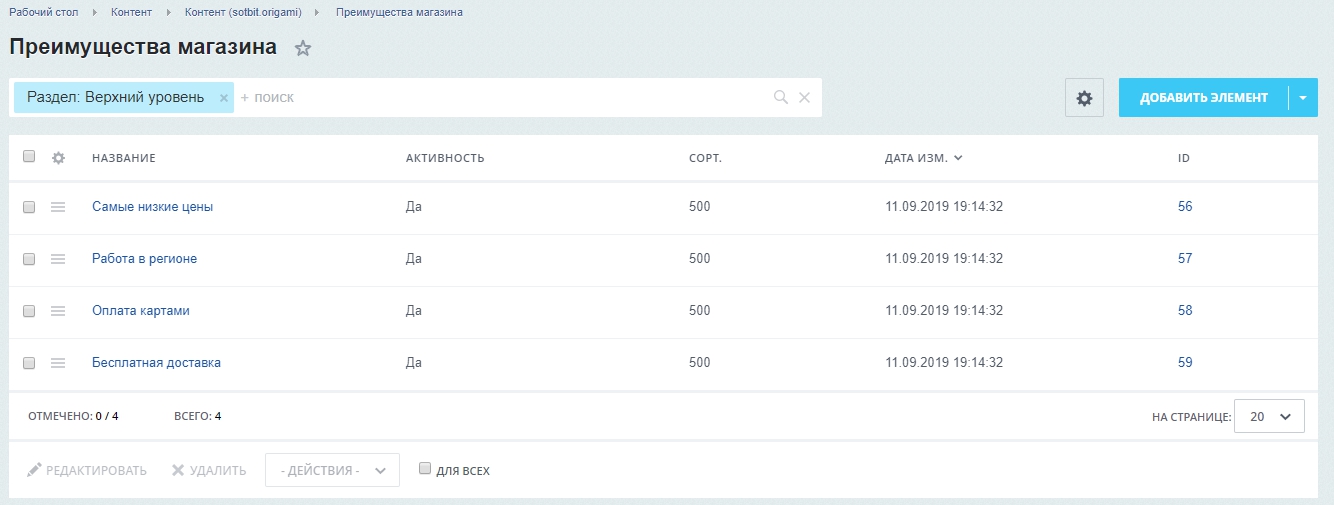1334x505 pixels.
Task: Go to Контент in breadcrumbs
Action: pyautogui.click(x=131, y=12)
